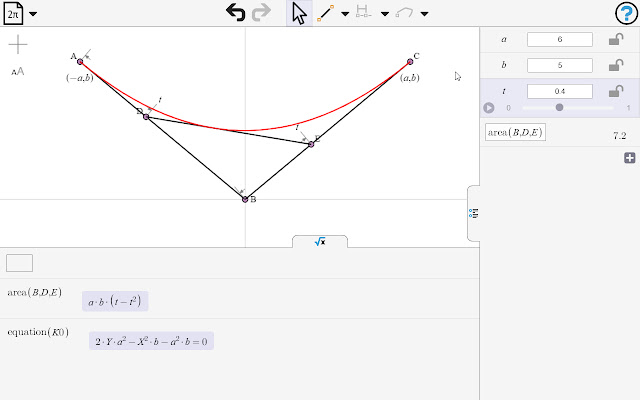Expand the constraint tool dropdown arrow
This screenshot has width=640, height=400.
(x=384, y=14)
